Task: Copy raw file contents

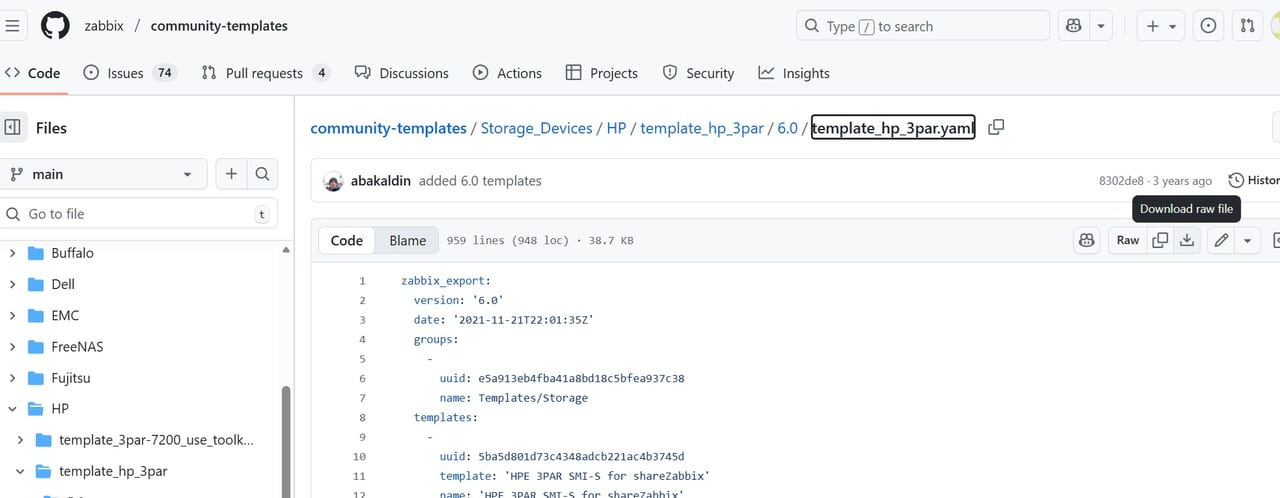Action: 1160,240
